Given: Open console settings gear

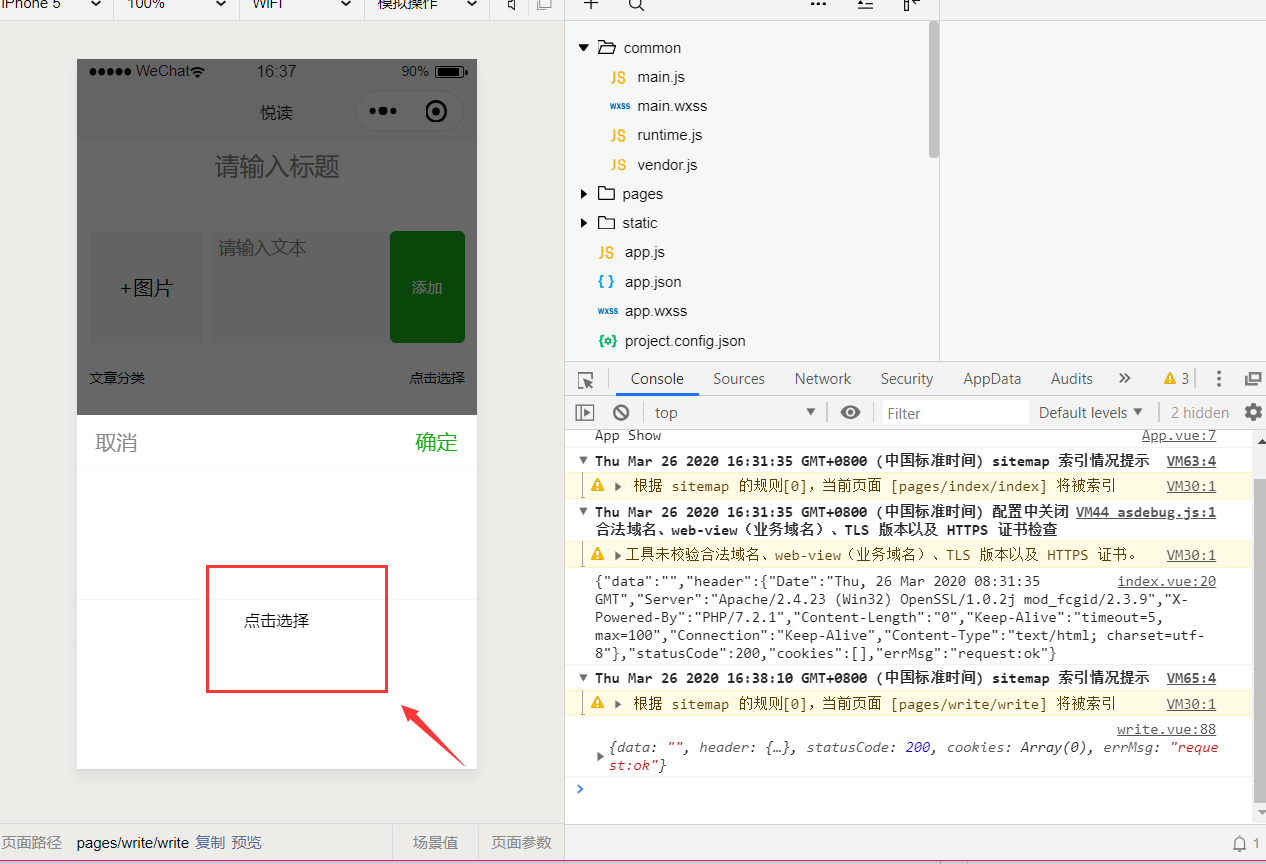Looking at the screenshot, I should tap(1253, 412).
